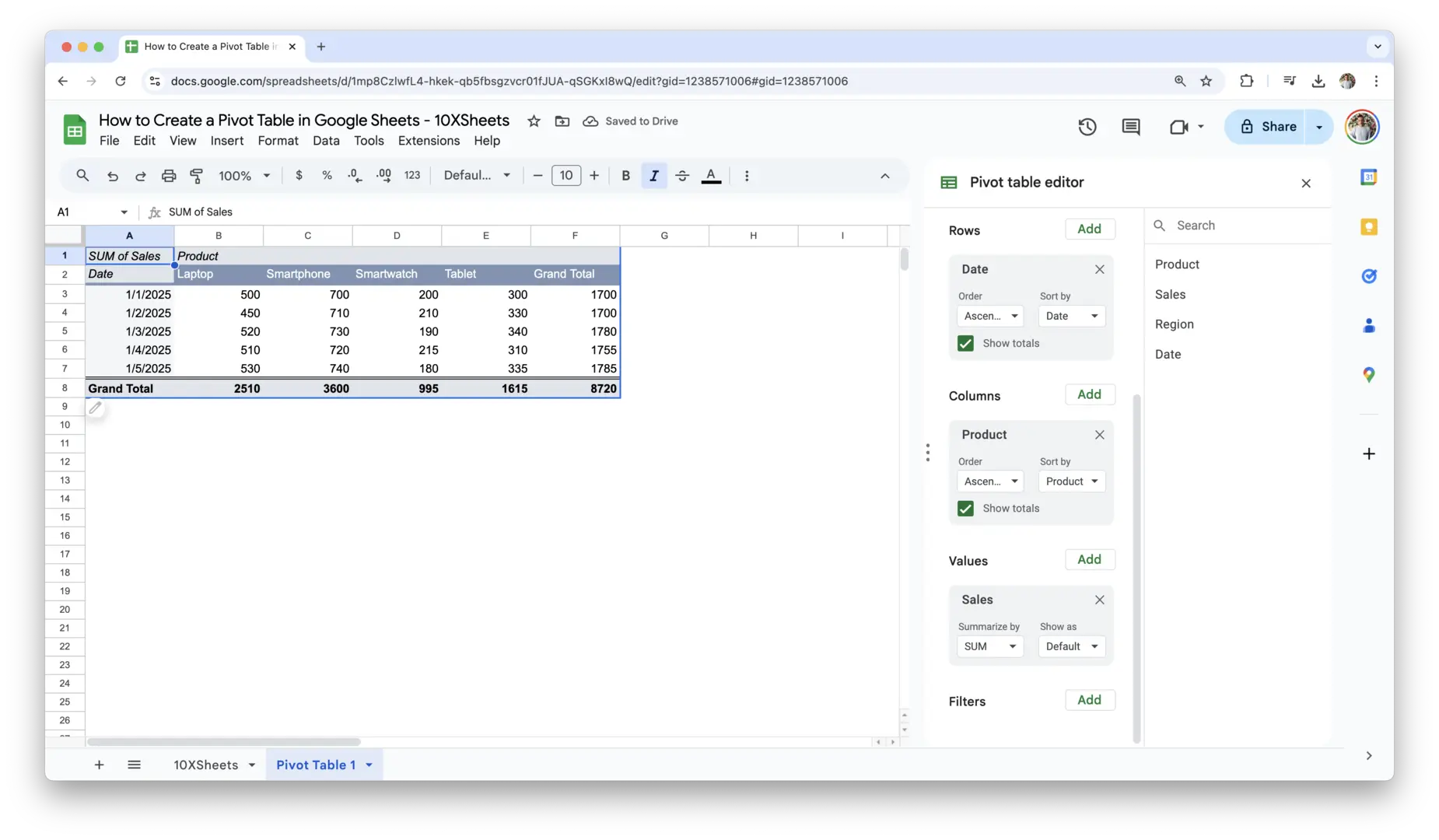Format as currency with dollar icon
The width and height of the screenshot is (1439, 840).
(299, 176)
